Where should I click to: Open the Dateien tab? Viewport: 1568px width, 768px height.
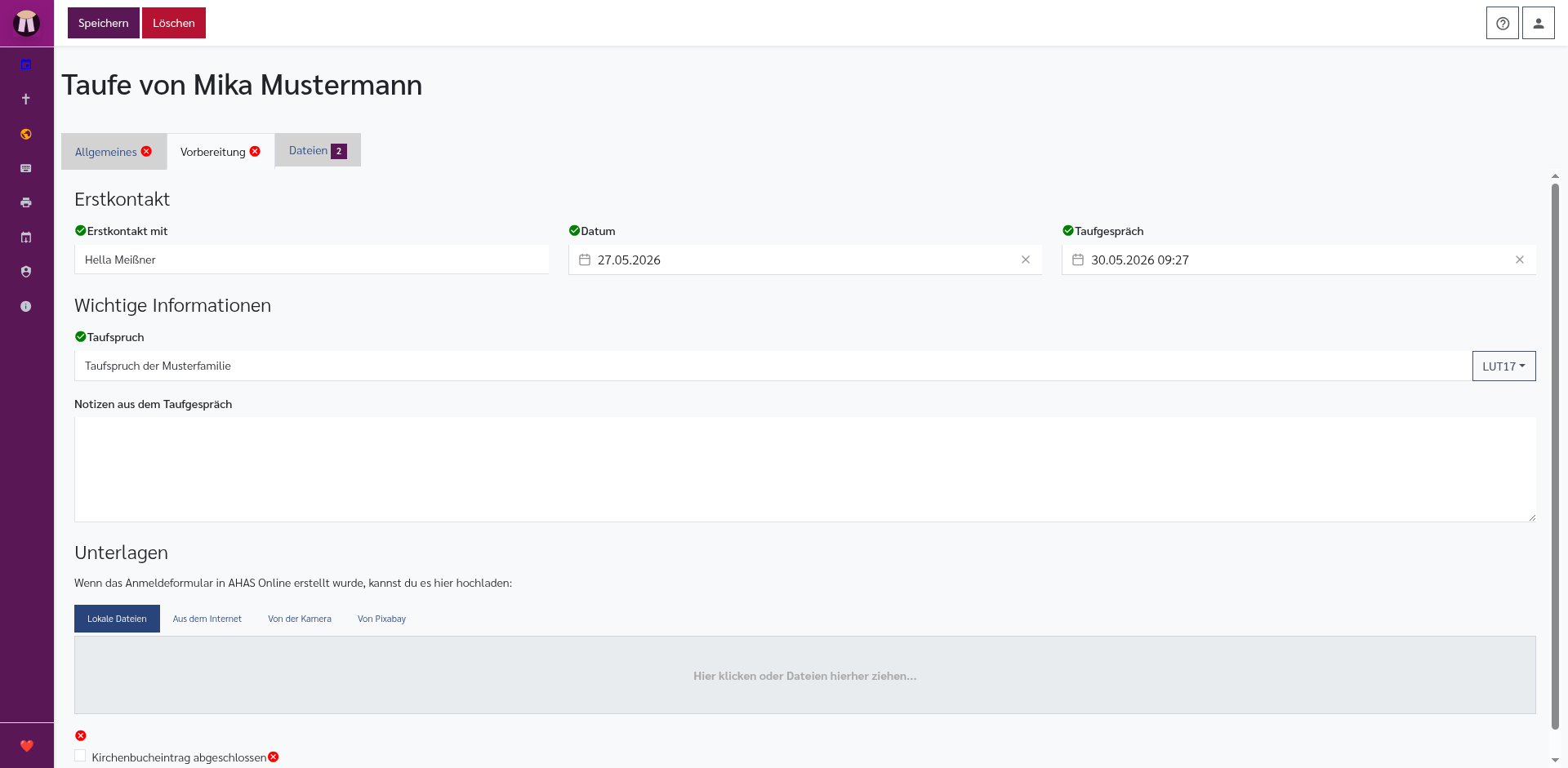(318, 150)
